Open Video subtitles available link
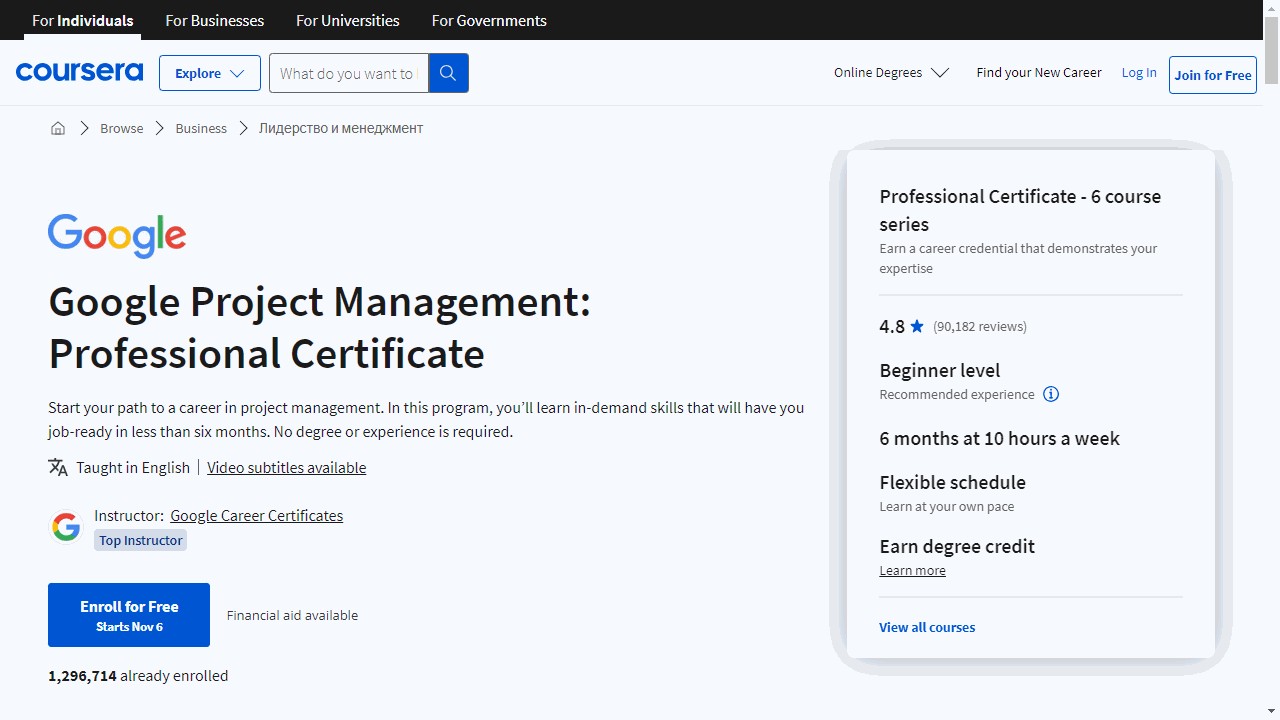Image resolution: width=1280 pixels, height=720 pixels. [x=287, y=467]
